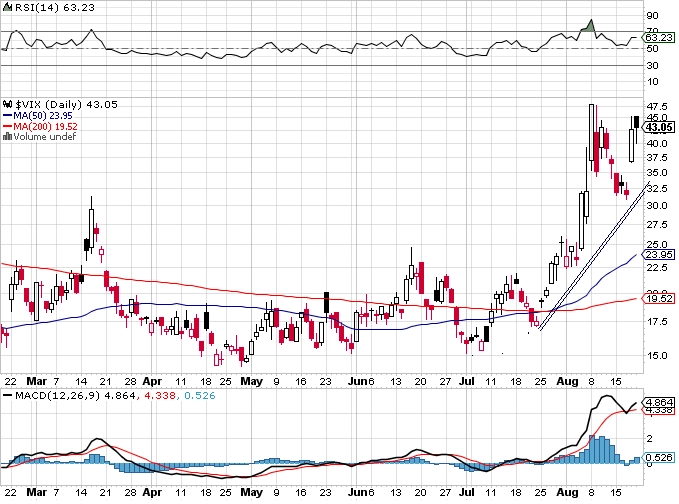Click the Jul label on MACD date axis
This screenshot has height=504, width=679.
click(466, 492)
